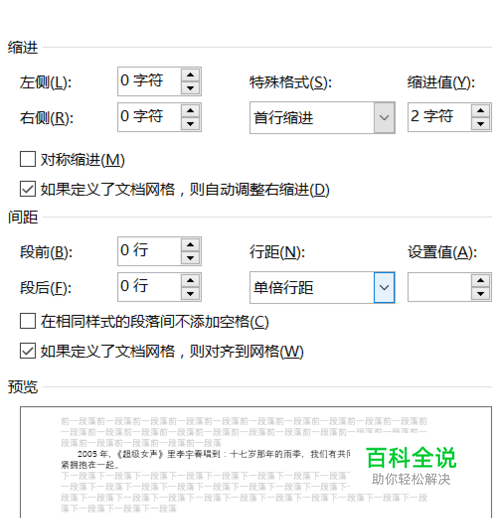500x518 pixels.
Task: Click the right indent (右侧) input field
Action: pyautogui.click(x=149, y=117)
